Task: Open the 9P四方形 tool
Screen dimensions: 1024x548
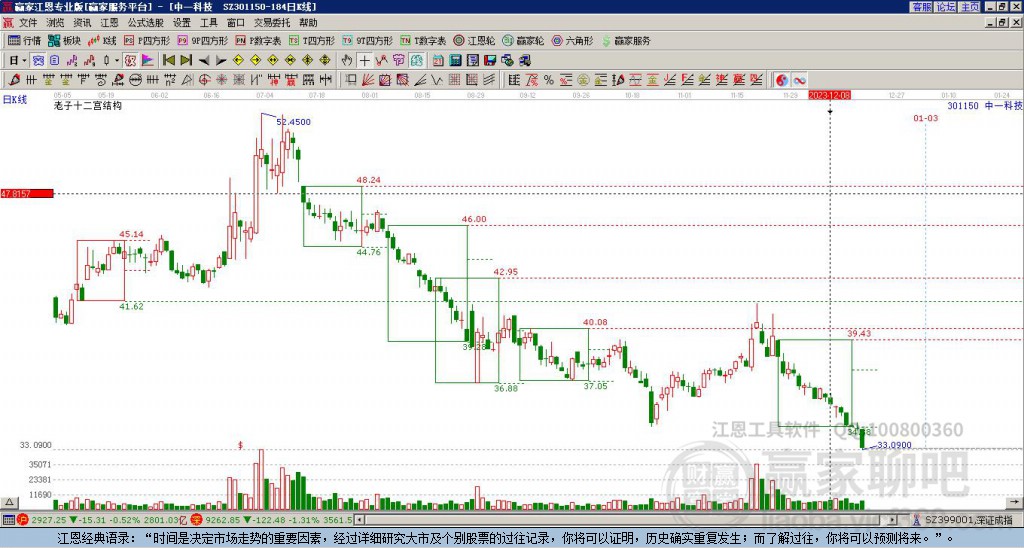Action: pyautogui.click(x=202, y=40)
